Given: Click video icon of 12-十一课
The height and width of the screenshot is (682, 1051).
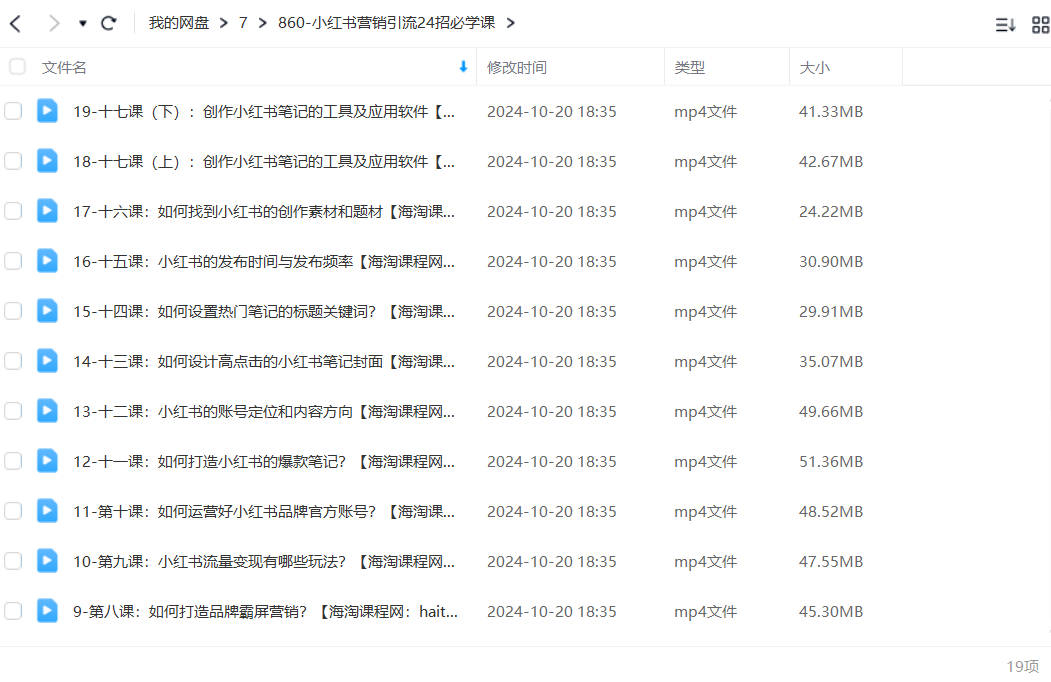Looking at the screenshot, I should point(47,461).
